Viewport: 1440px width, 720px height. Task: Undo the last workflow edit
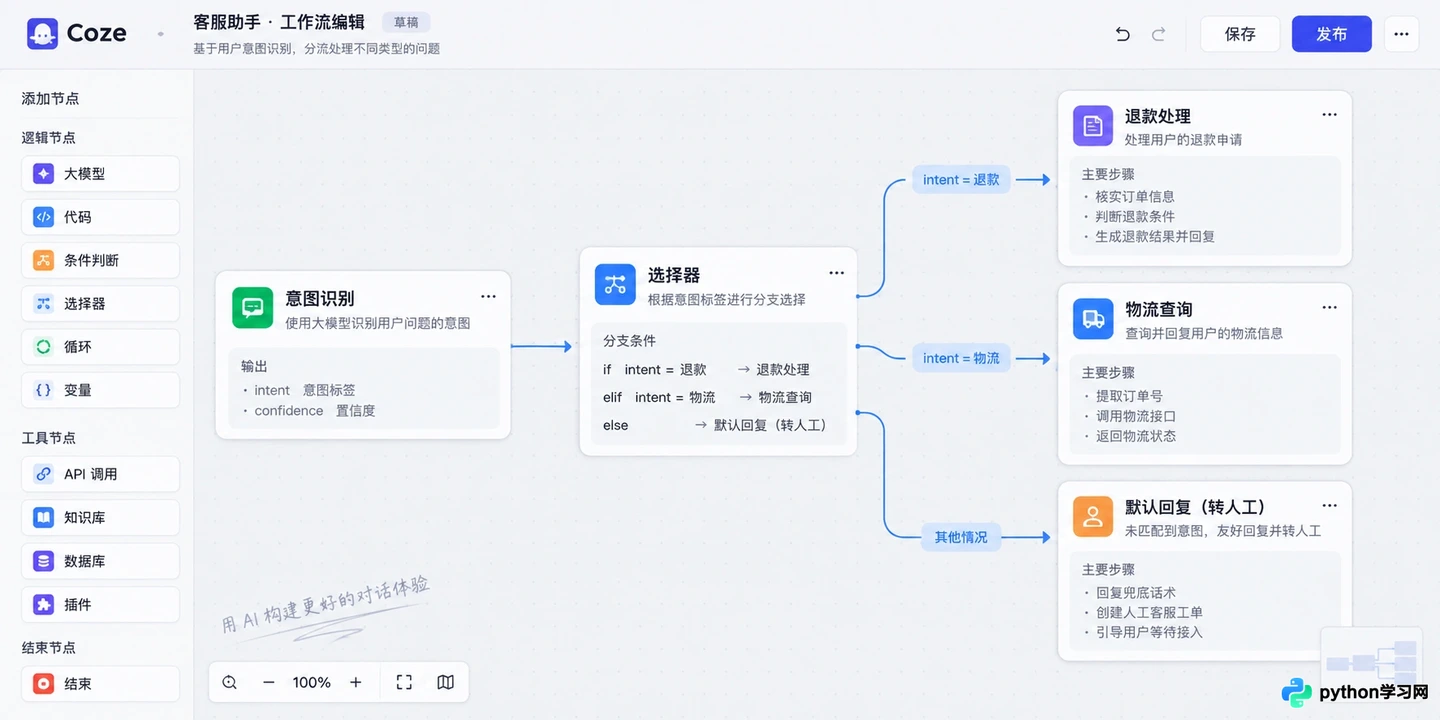[x=1122, y=34]
